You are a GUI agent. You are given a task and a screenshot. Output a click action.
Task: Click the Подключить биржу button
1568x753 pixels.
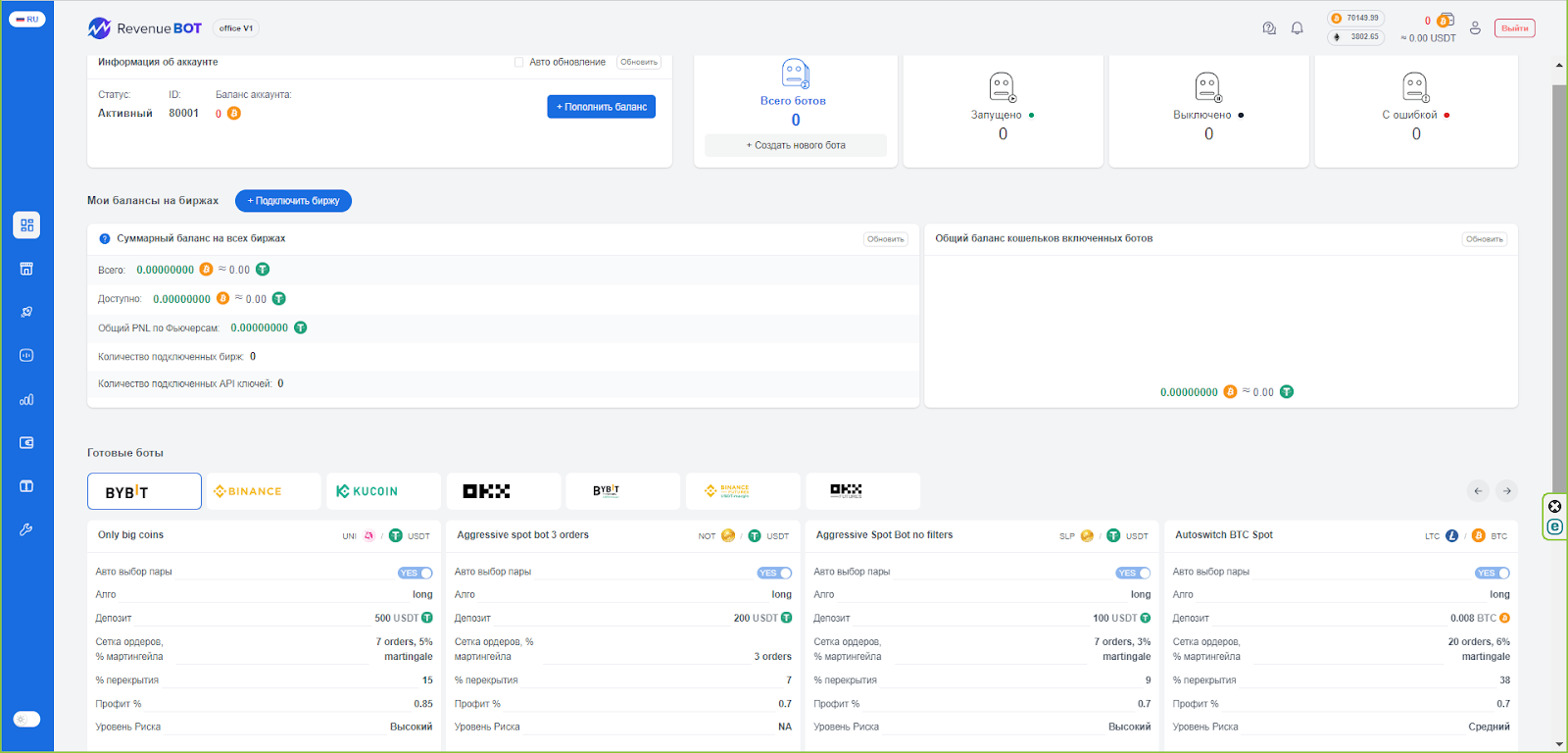pos(293,201)
